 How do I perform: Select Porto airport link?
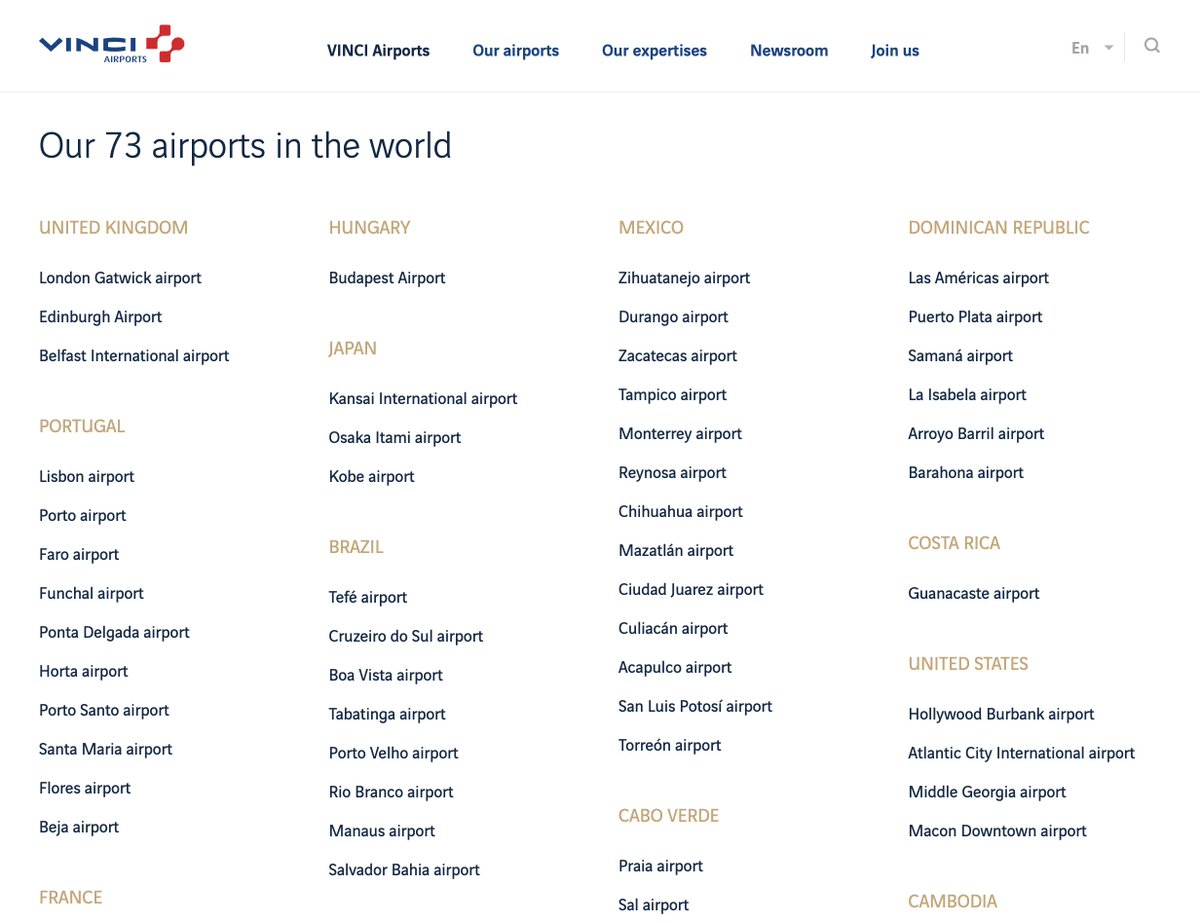coord(83,516)
